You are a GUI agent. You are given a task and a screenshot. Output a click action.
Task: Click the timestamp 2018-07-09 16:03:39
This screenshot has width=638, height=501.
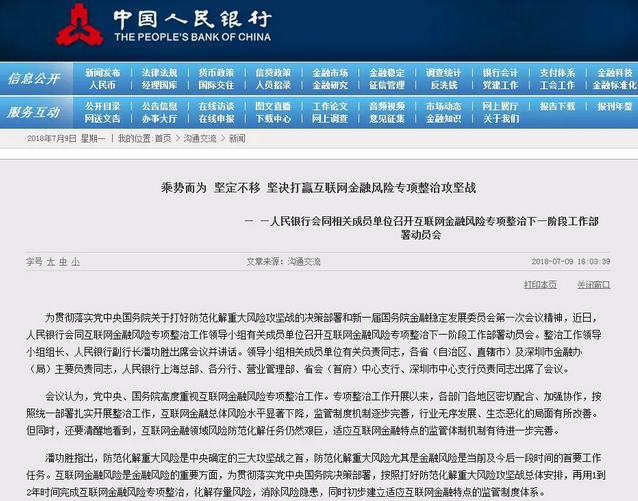tap(571, 262)
